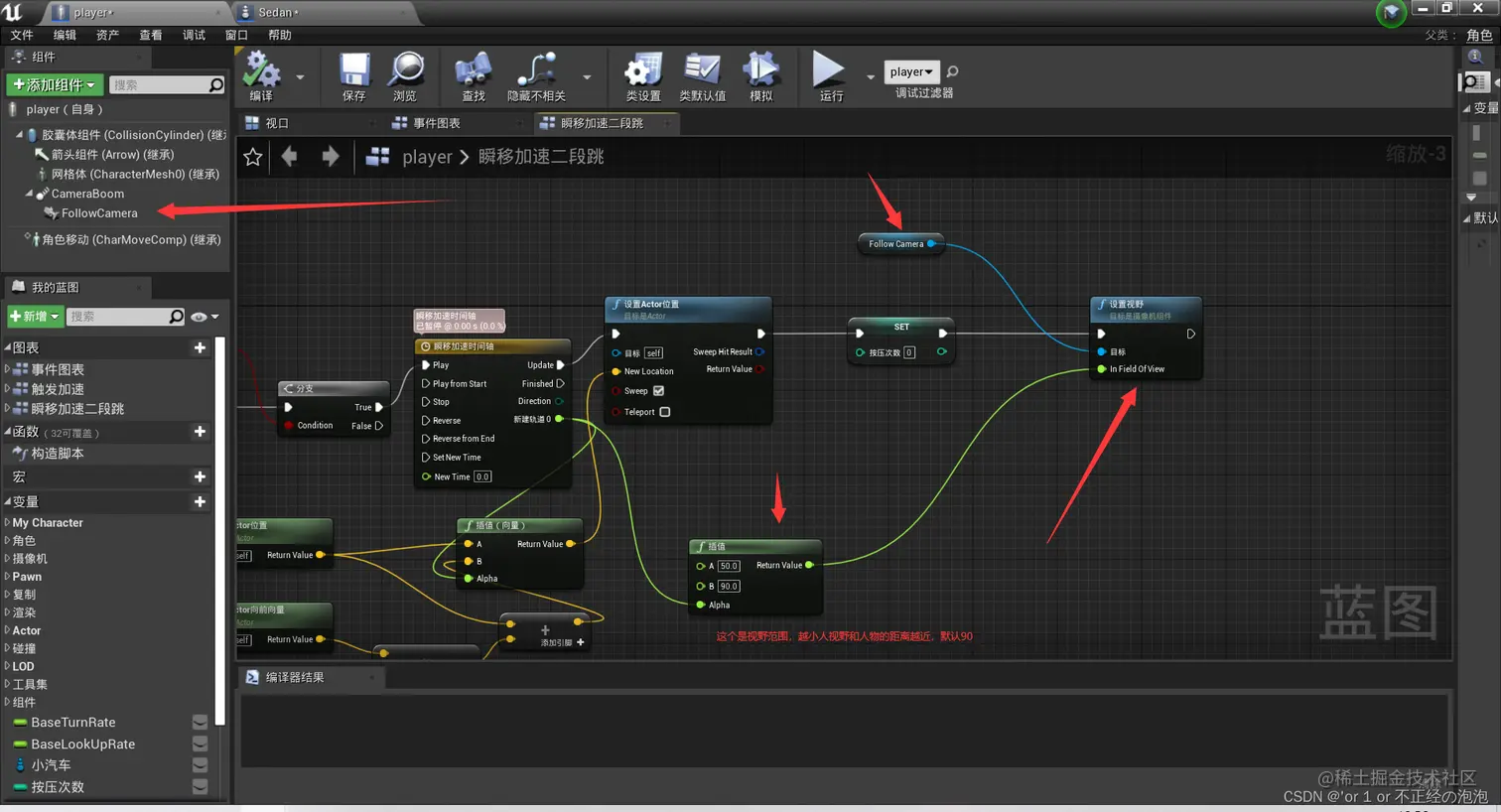Open the 新增 dropdown in My Blueprint
1501x812 pixels.
point(35,316)
